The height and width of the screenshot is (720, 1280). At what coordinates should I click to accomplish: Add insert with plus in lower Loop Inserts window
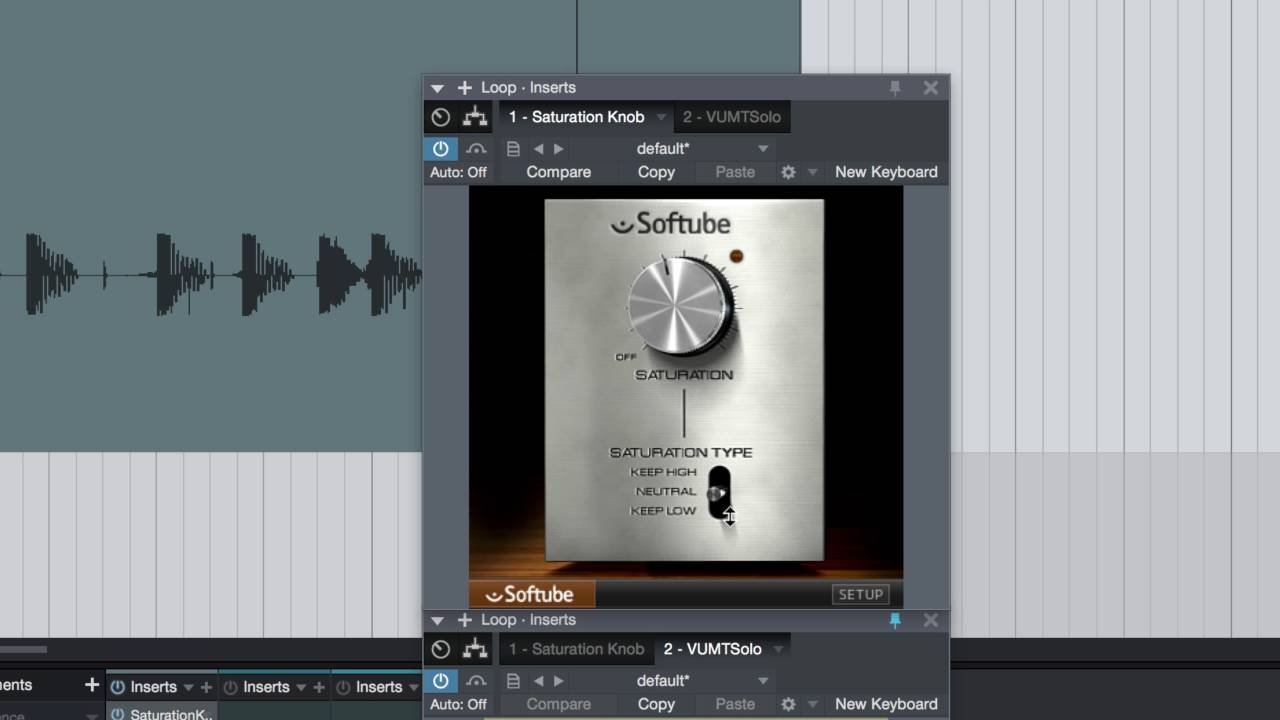pyautogui.click(x=464, y=620)
